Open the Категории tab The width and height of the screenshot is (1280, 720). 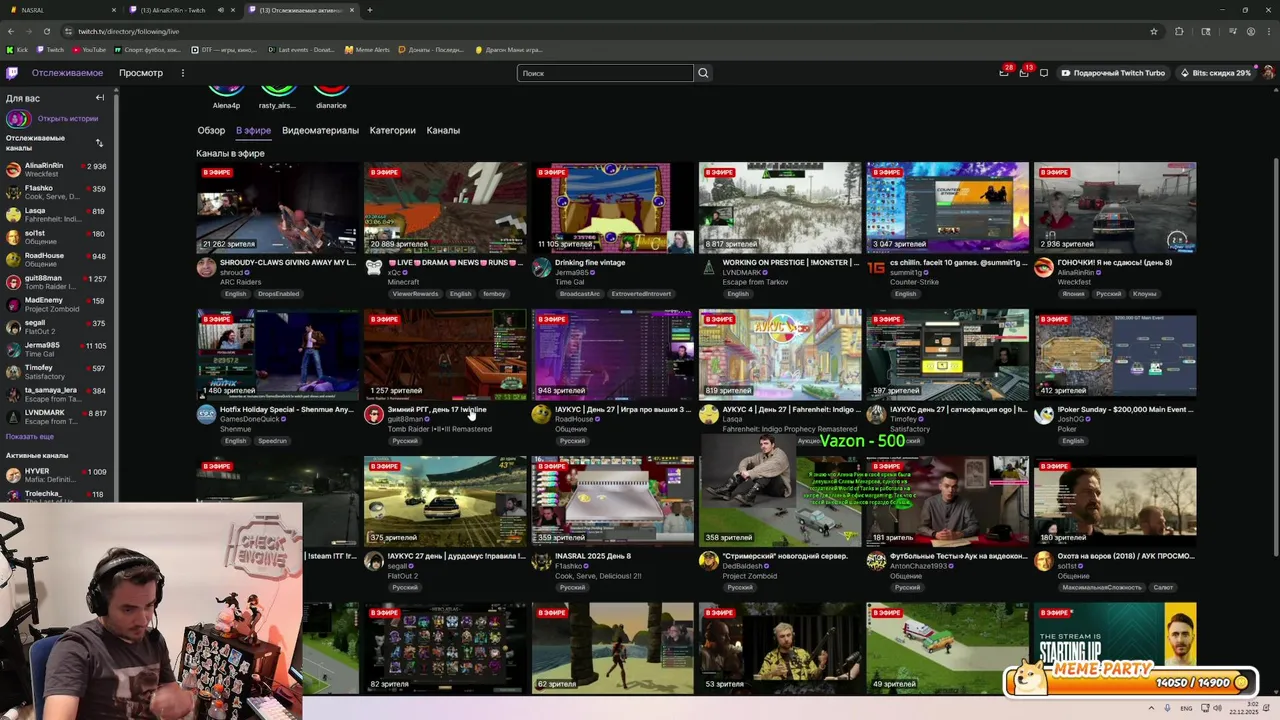click(392, 130)
